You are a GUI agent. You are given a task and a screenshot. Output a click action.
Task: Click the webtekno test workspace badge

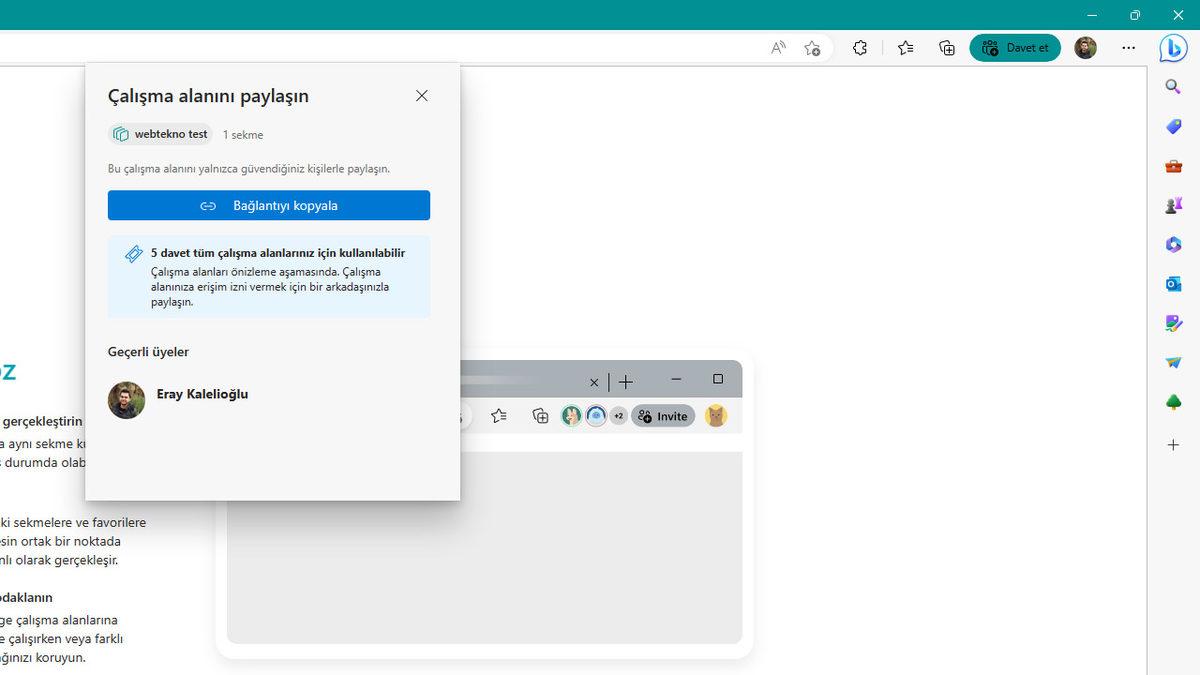(160, 133)
